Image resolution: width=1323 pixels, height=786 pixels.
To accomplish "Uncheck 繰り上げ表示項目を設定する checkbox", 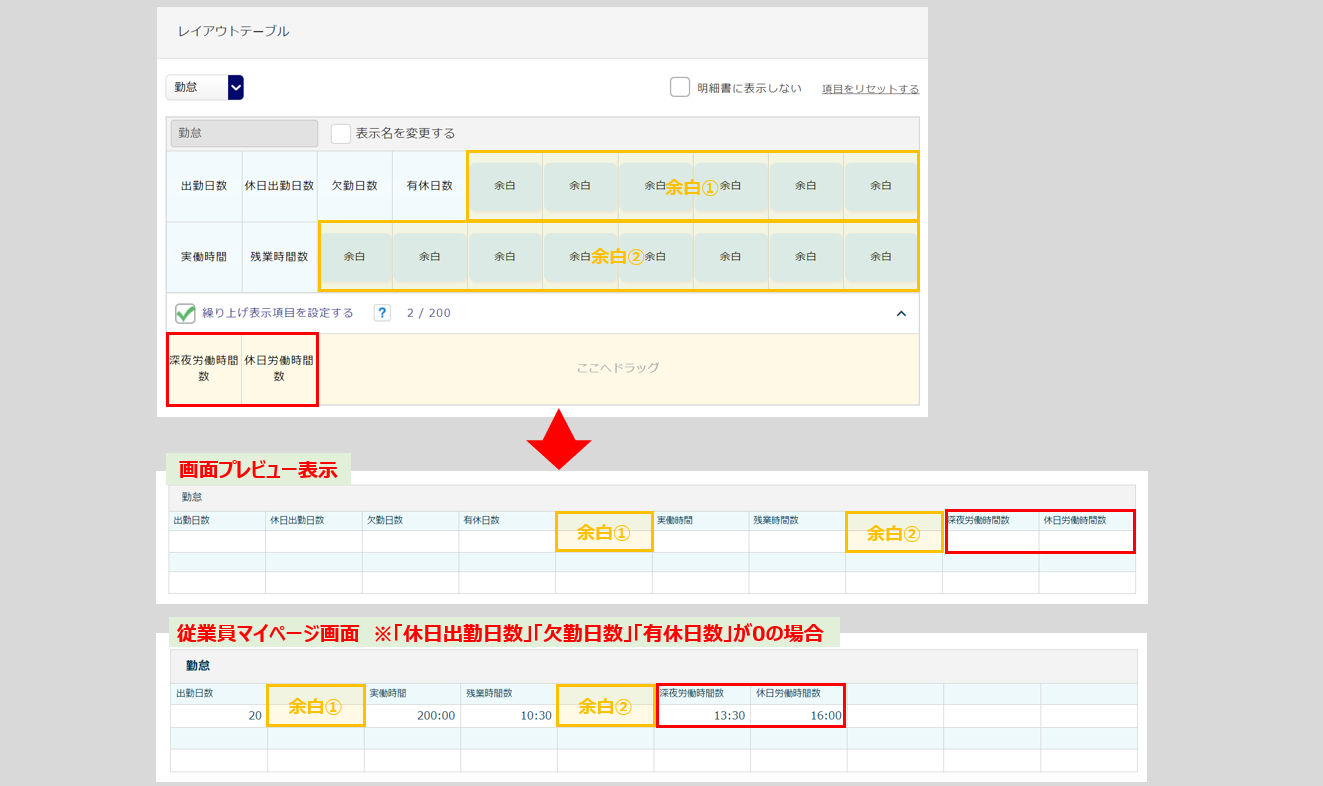I will point(185,313).
